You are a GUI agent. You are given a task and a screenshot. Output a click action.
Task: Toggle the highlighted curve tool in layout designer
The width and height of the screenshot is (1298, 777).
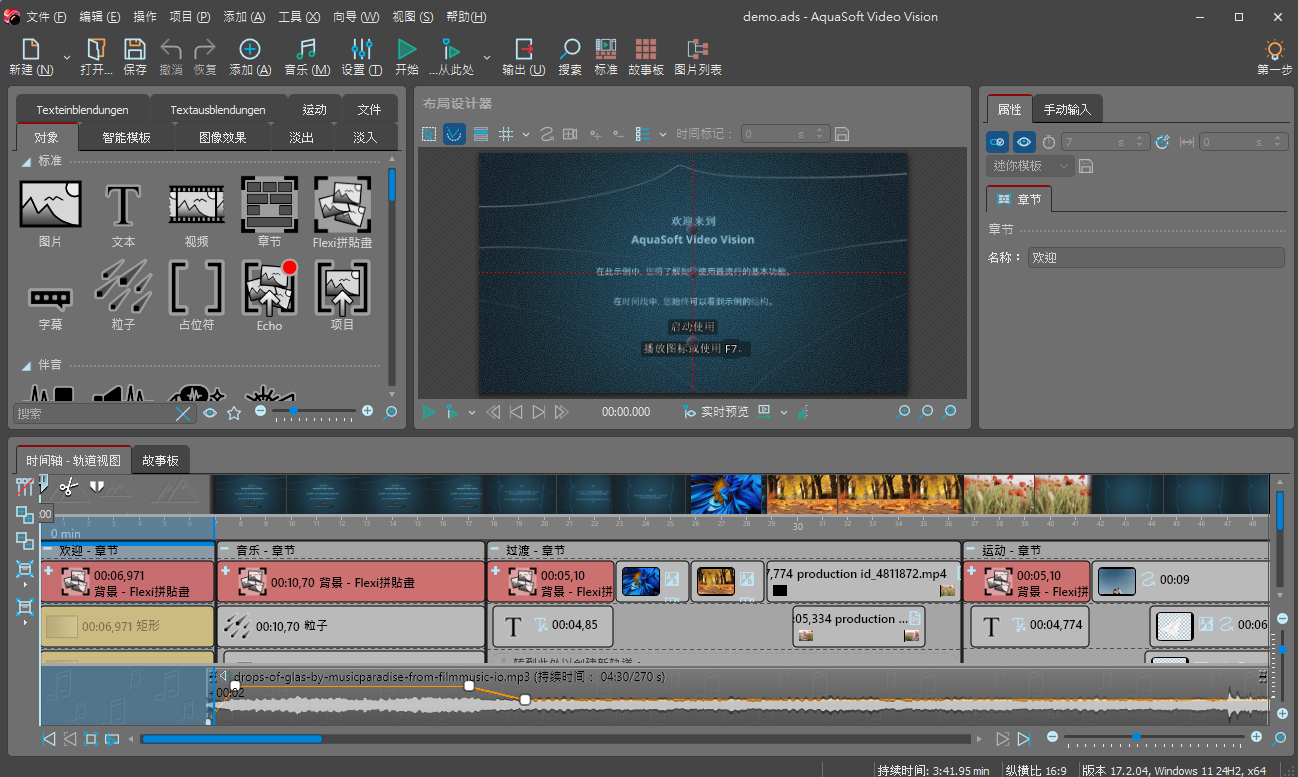point(454,134)
